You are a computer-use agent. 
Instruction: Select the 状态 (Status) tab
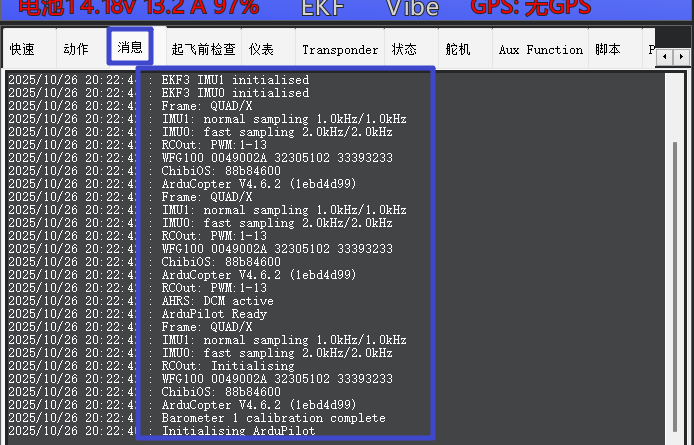[404, 49]
